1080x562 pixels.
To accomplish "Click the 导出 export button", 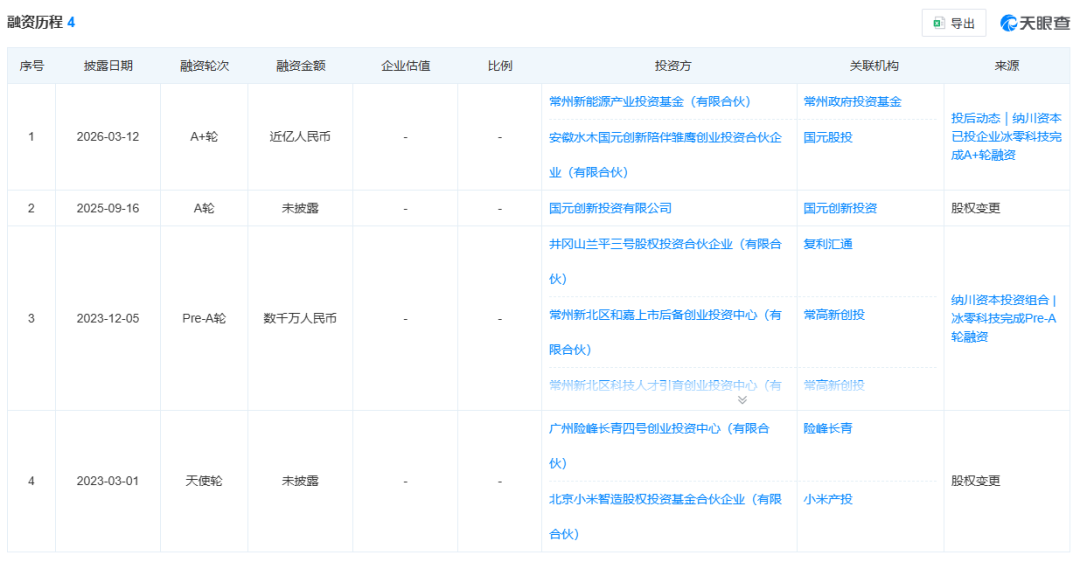I will pos(954,23).
